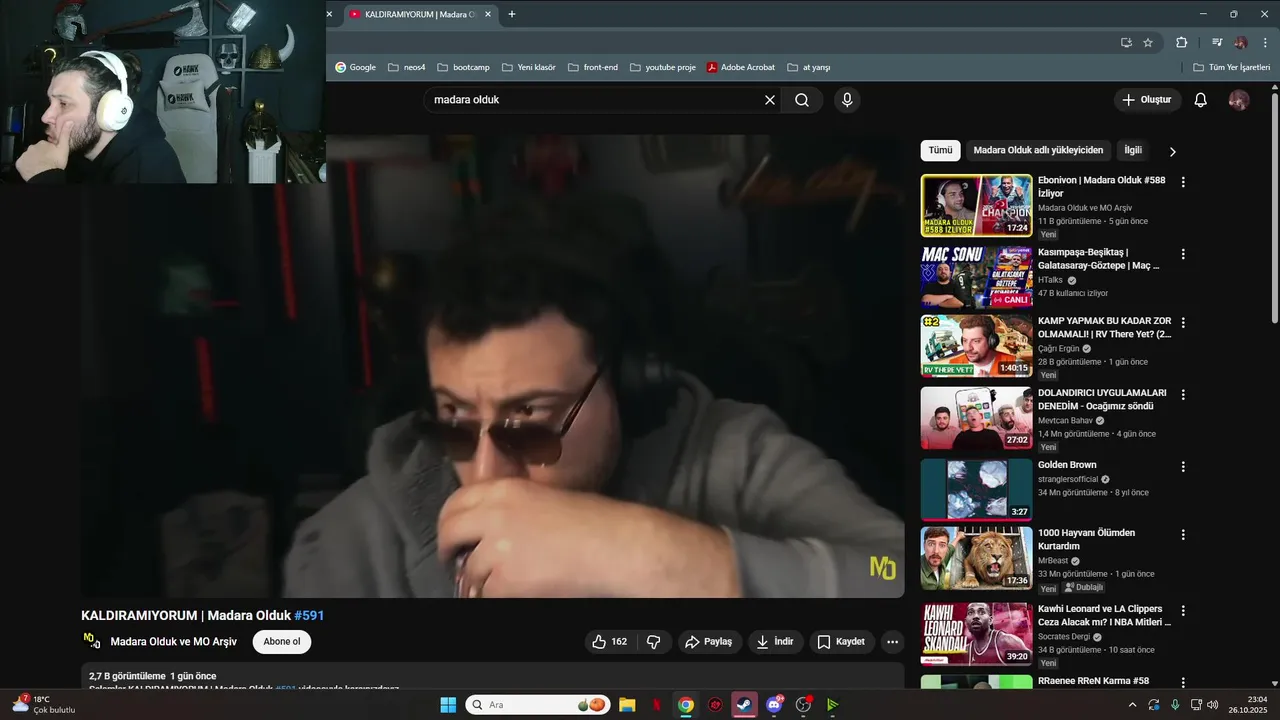Open YouTube notifications bell

click(x=1201, y=100)
